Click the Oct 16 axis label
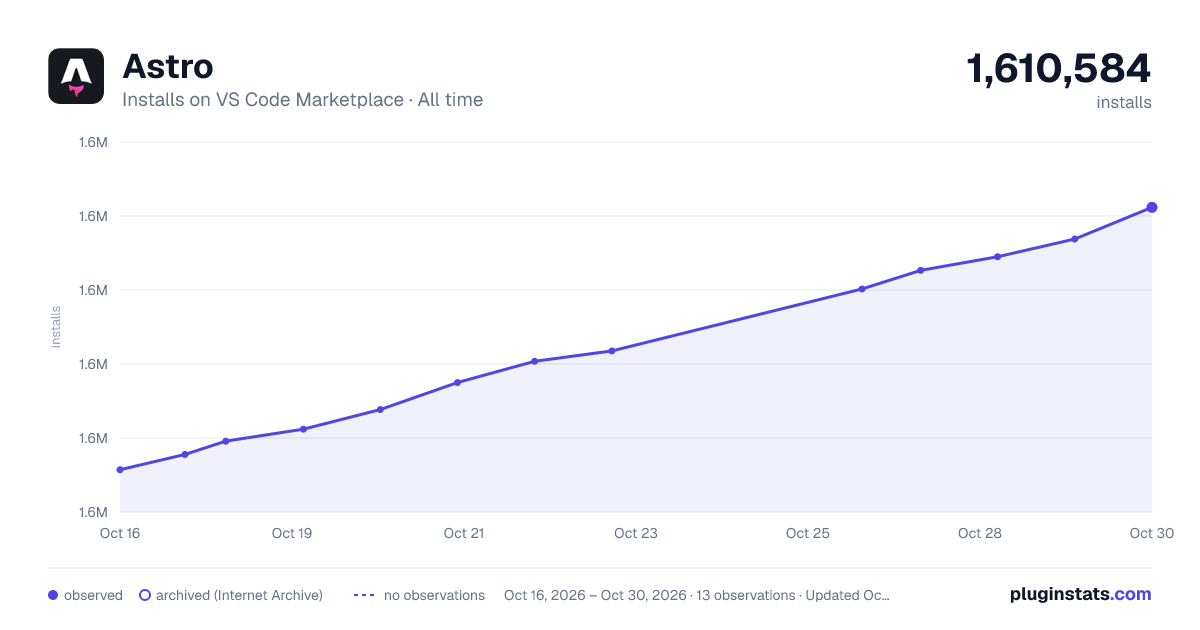Screen dimensions: 1200x630 (x=120, y=533)
